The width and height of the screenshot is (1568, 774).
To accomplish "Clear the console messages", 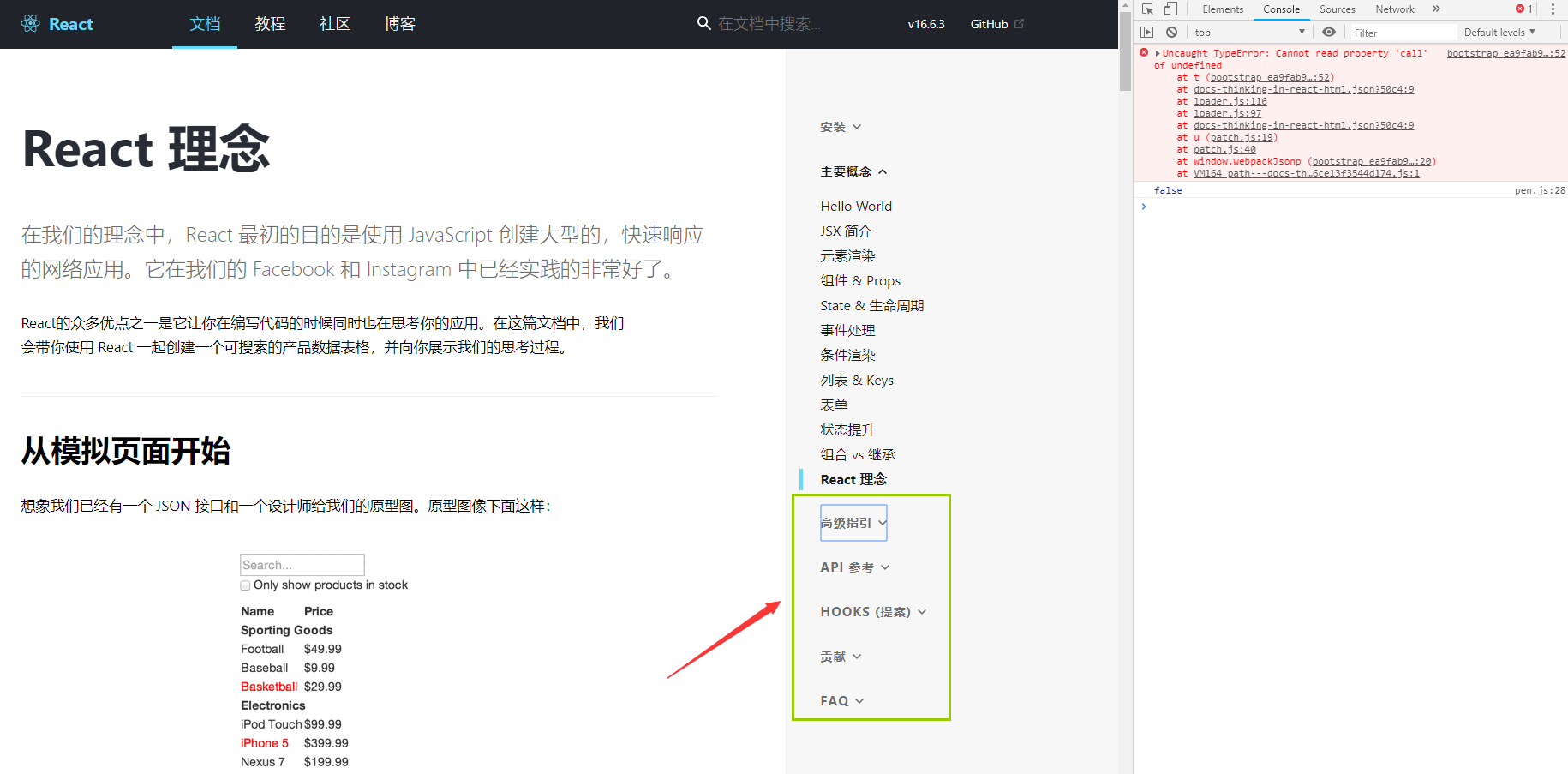I will pyautogui.click(x=1171, y=32).
